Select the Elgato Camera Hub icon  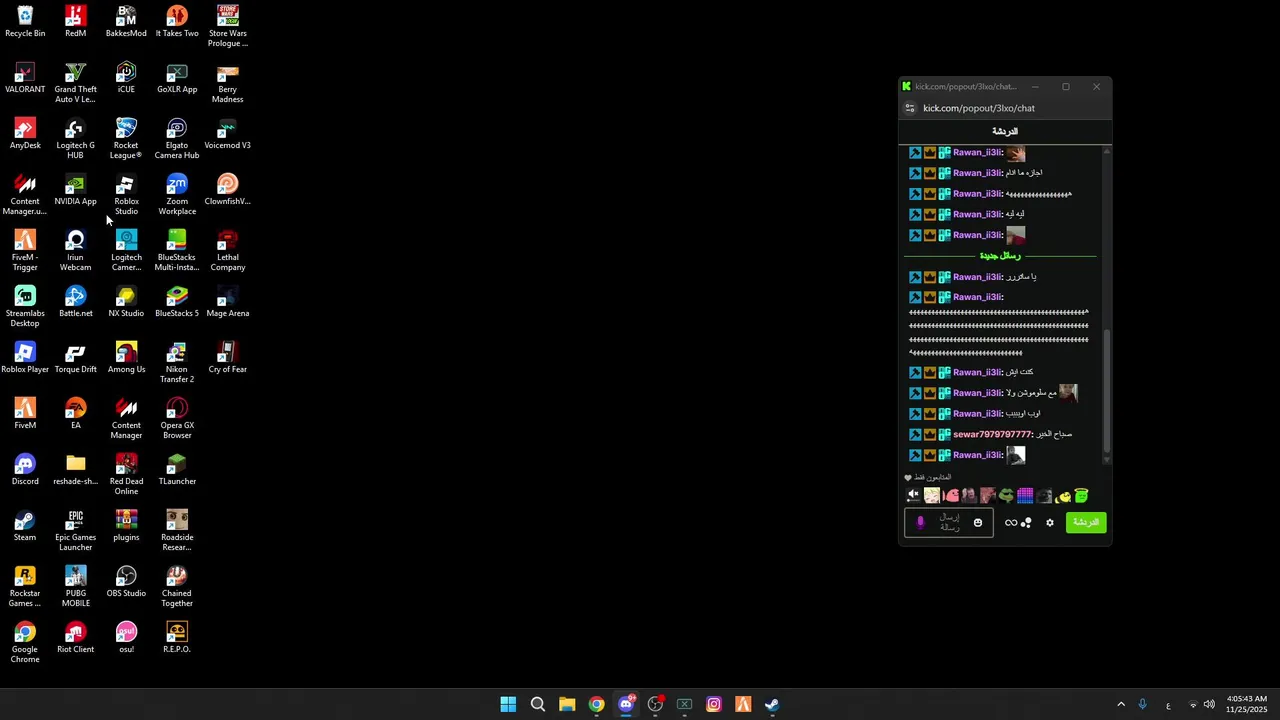click(x=177, y=138)
